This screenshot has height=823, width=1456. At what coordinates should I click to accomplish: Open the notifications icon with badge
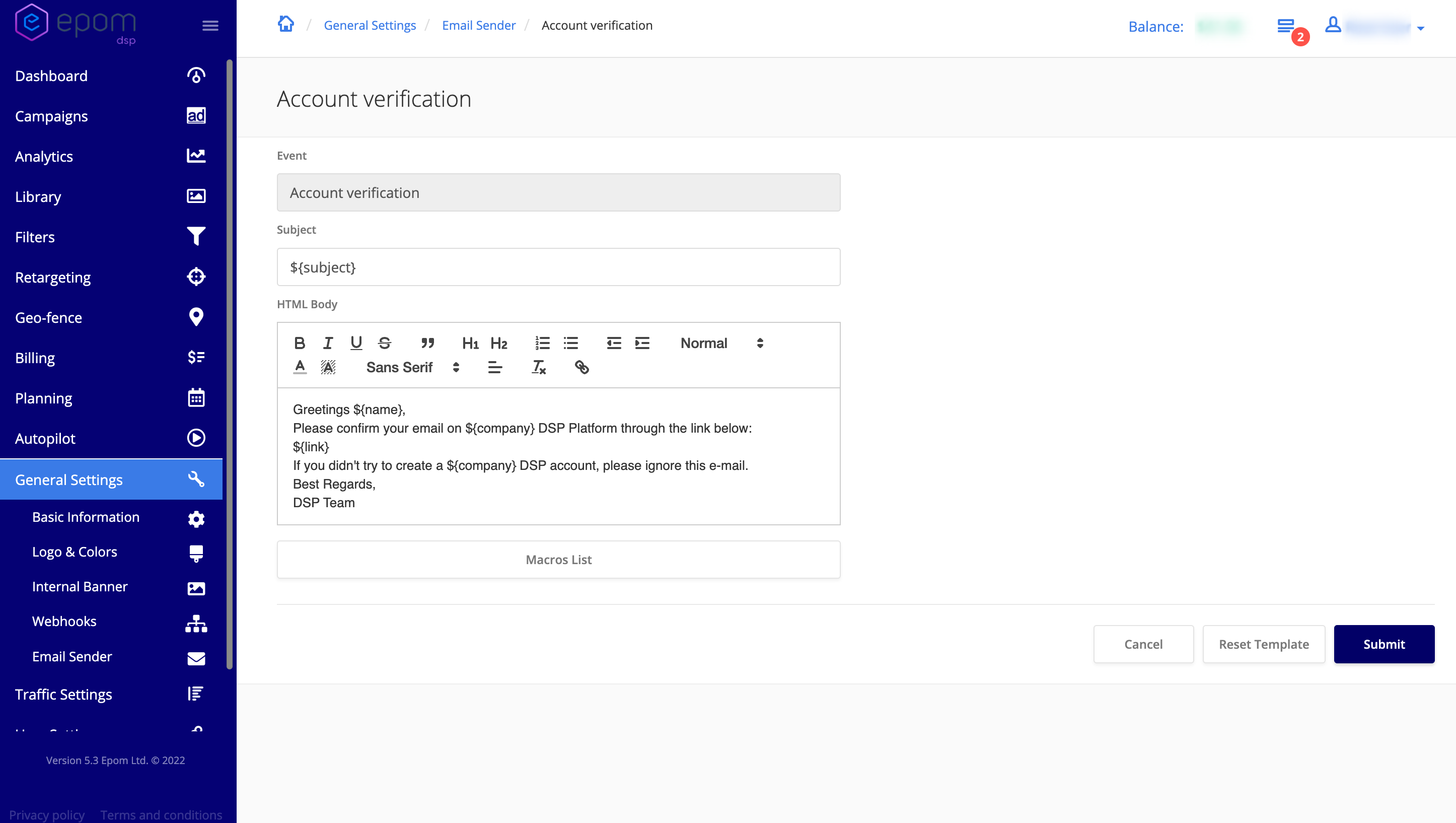[1286, 27]
